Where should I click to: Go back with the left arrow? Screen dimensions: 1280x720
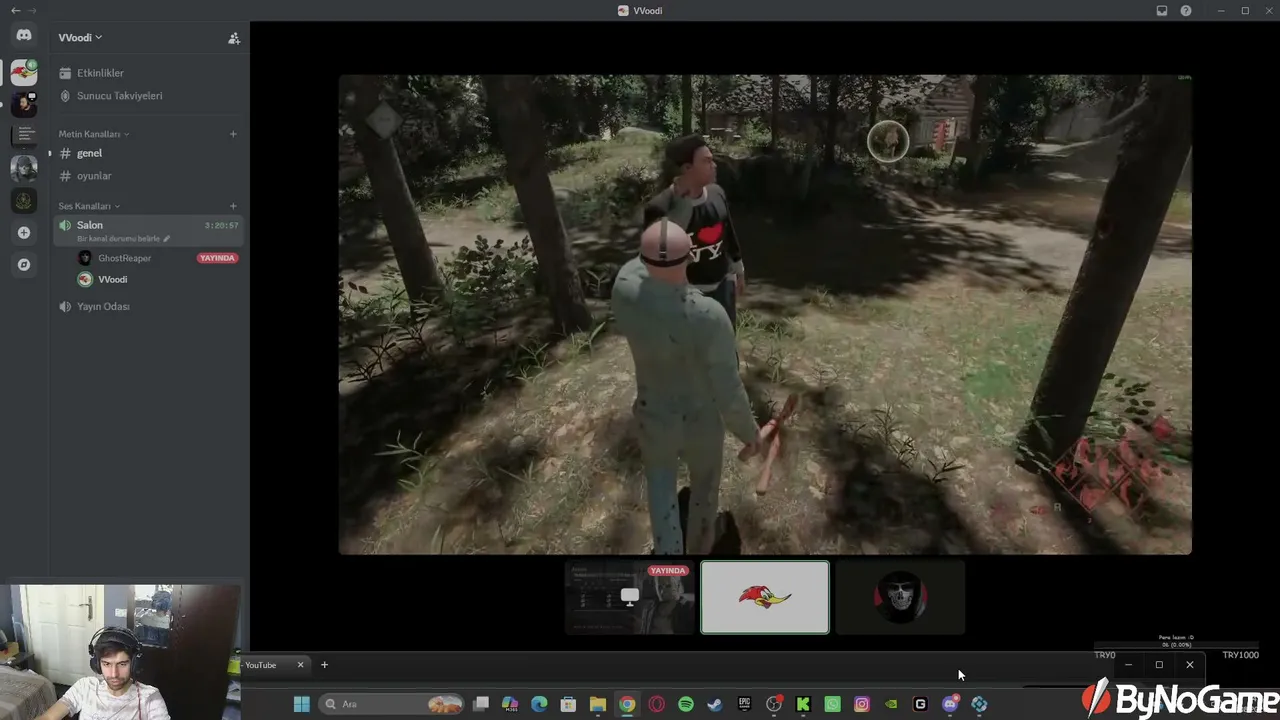[15, 10]
